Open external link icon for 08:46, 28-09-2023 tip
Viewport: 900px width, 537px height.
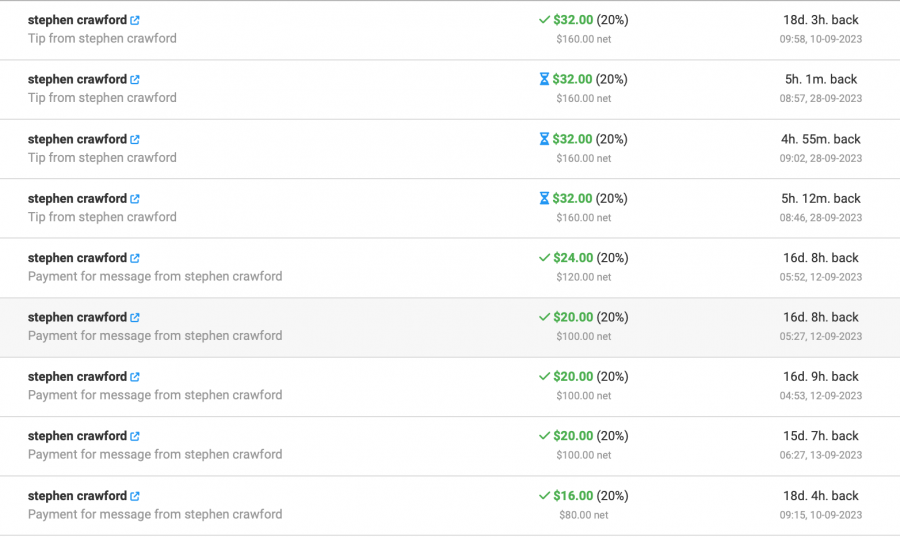135,199
